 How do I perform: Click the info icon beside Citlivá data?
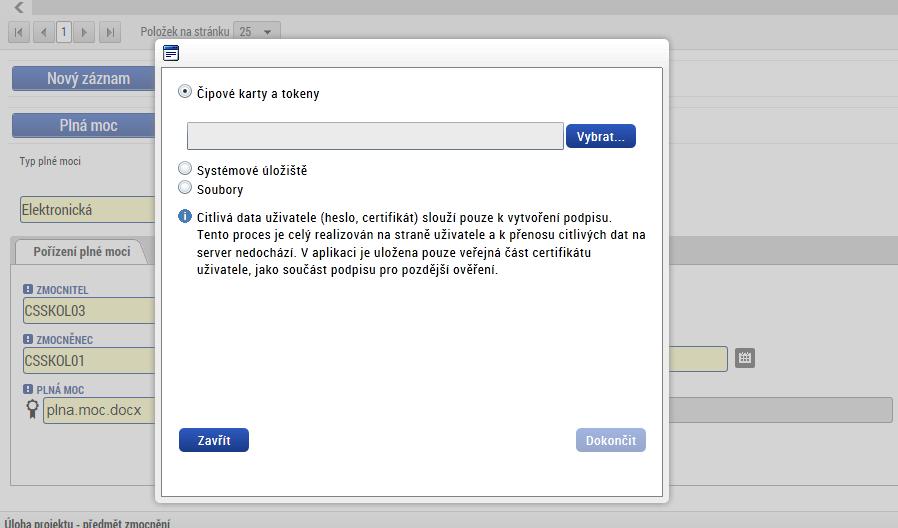coord(184,216)
